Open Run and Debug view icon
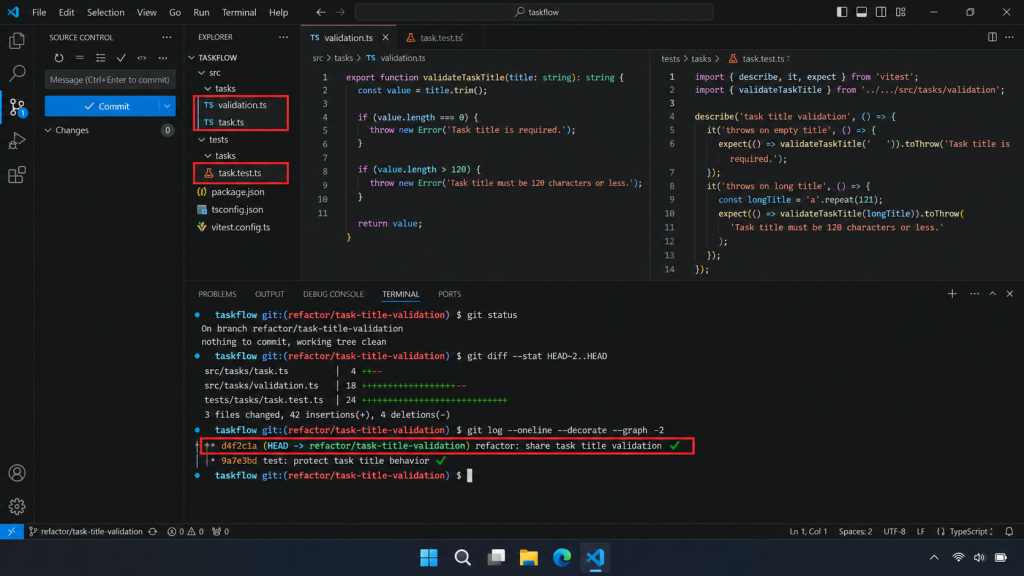The width and height of the screenshot is (1024, 576). pyautogui.click(x=17, y=140)
